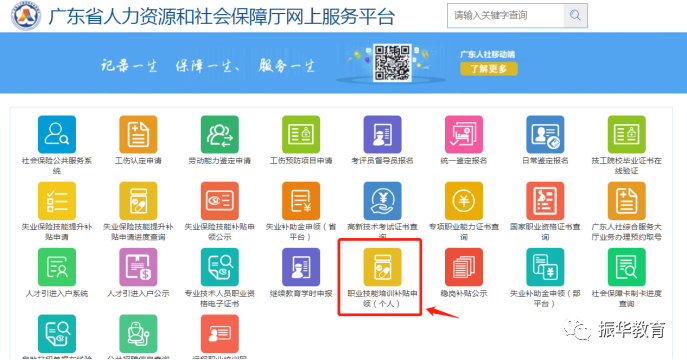Open 社会保障卡制卡进度查询 icon
Screen dimensions: 687x360
[x=627, y=267]
